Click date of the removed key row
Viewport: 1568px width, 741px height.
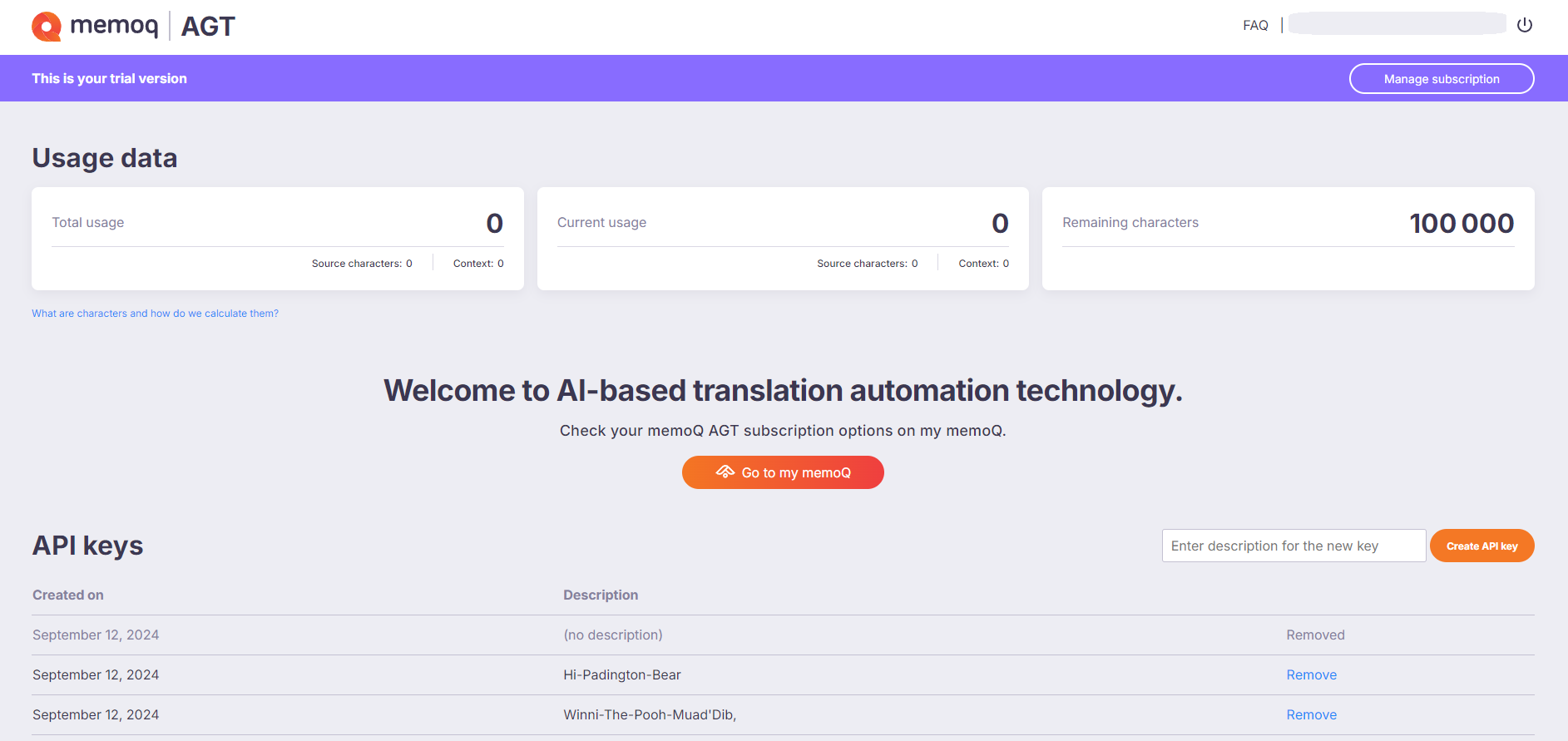tap(96, 635)
